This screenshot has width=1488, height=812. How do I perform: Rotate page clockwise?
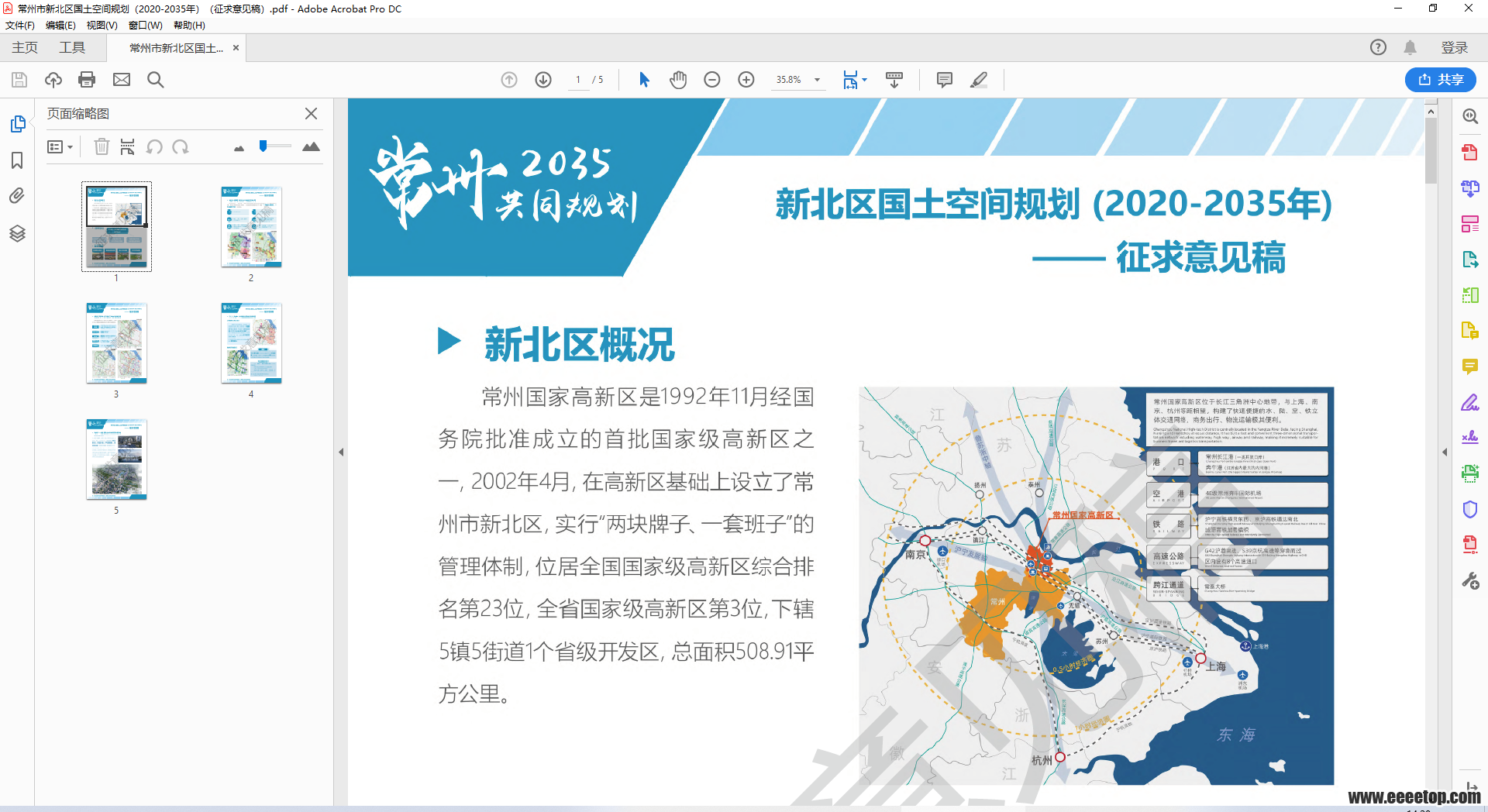[181, 146]
